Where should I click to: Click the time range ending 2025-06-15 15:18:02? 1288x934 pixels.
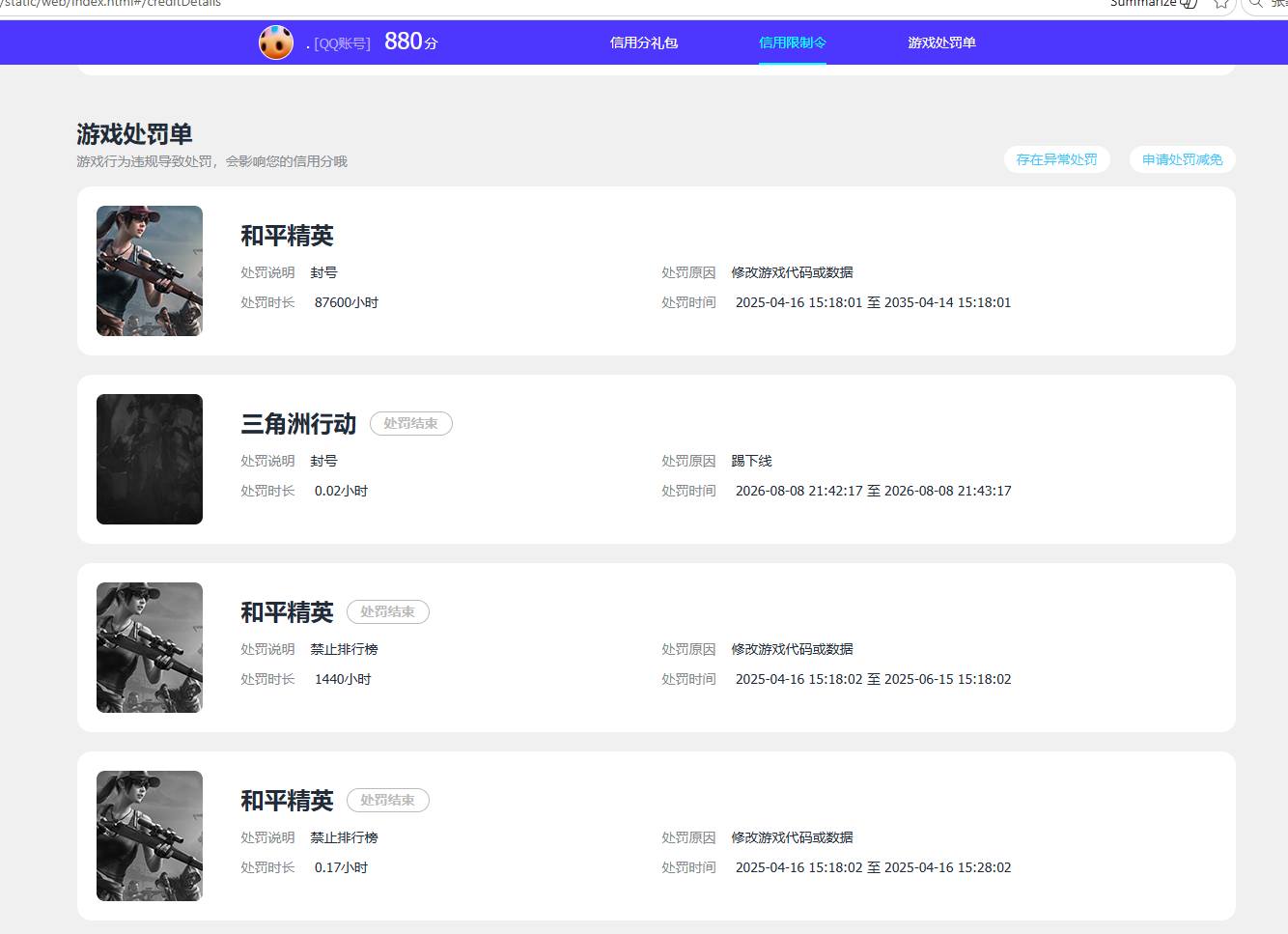point(873,679)
